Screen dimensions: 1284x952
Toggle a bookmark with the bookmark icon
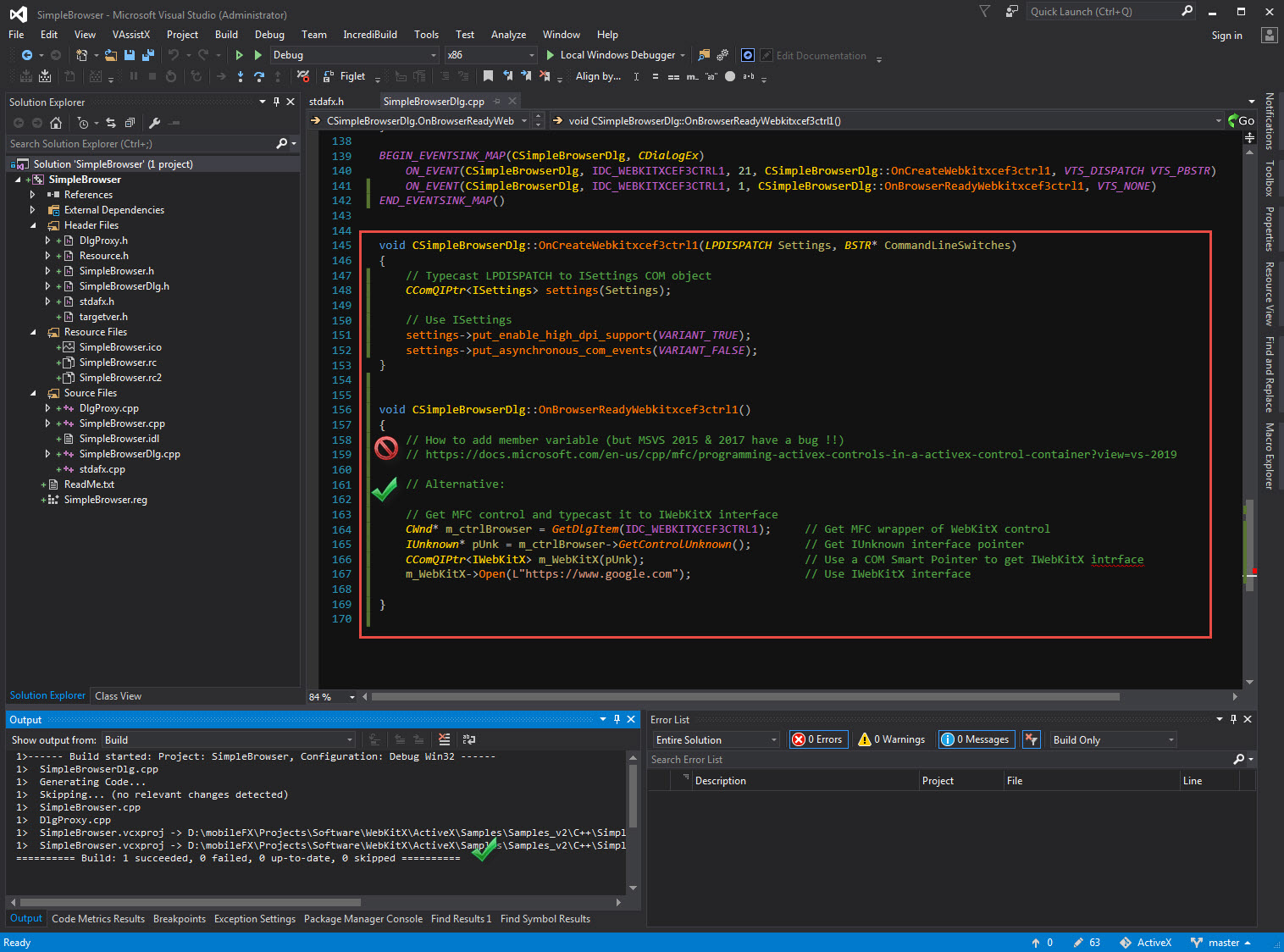489,76
